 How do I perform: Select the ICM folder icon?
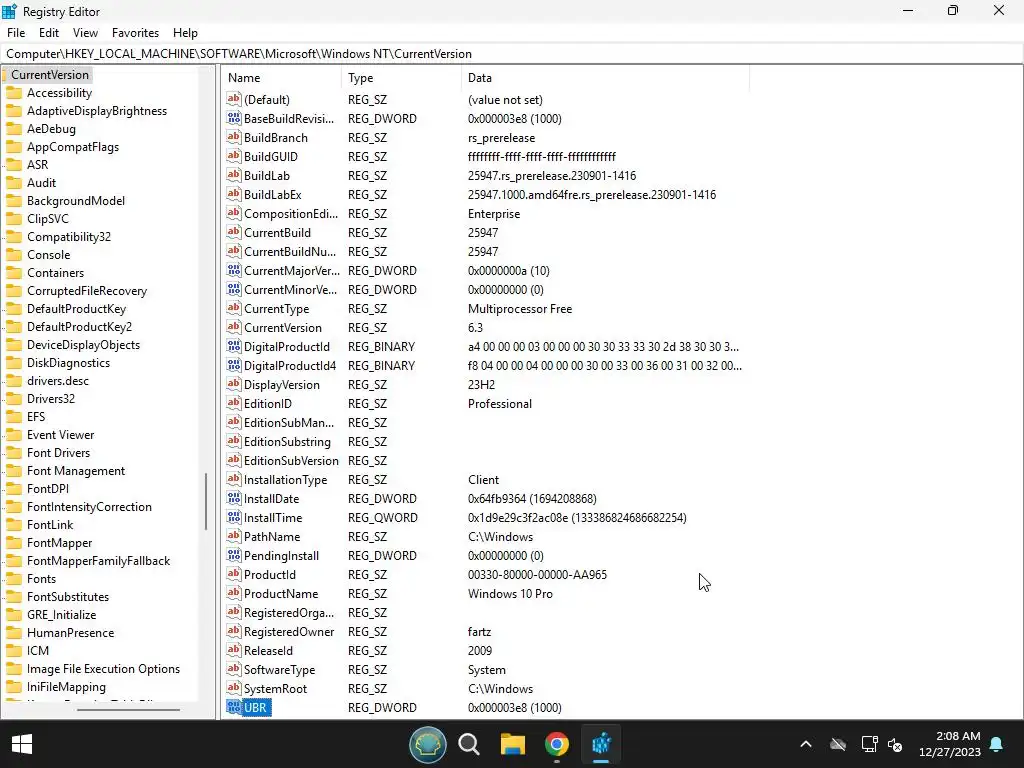coord(14,651)
